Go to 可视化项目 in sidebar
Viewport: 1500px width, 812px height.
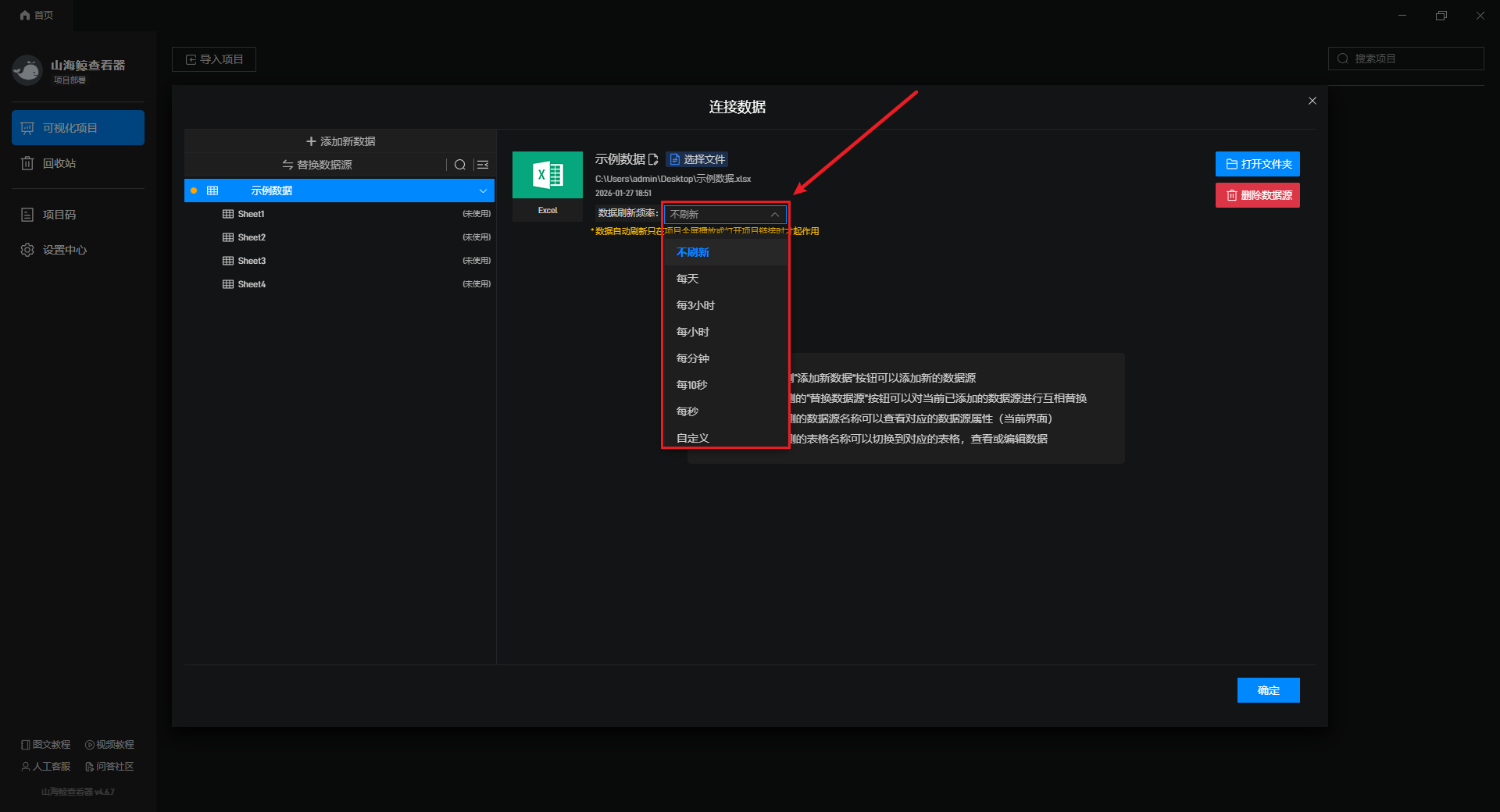tap(78, 128)
